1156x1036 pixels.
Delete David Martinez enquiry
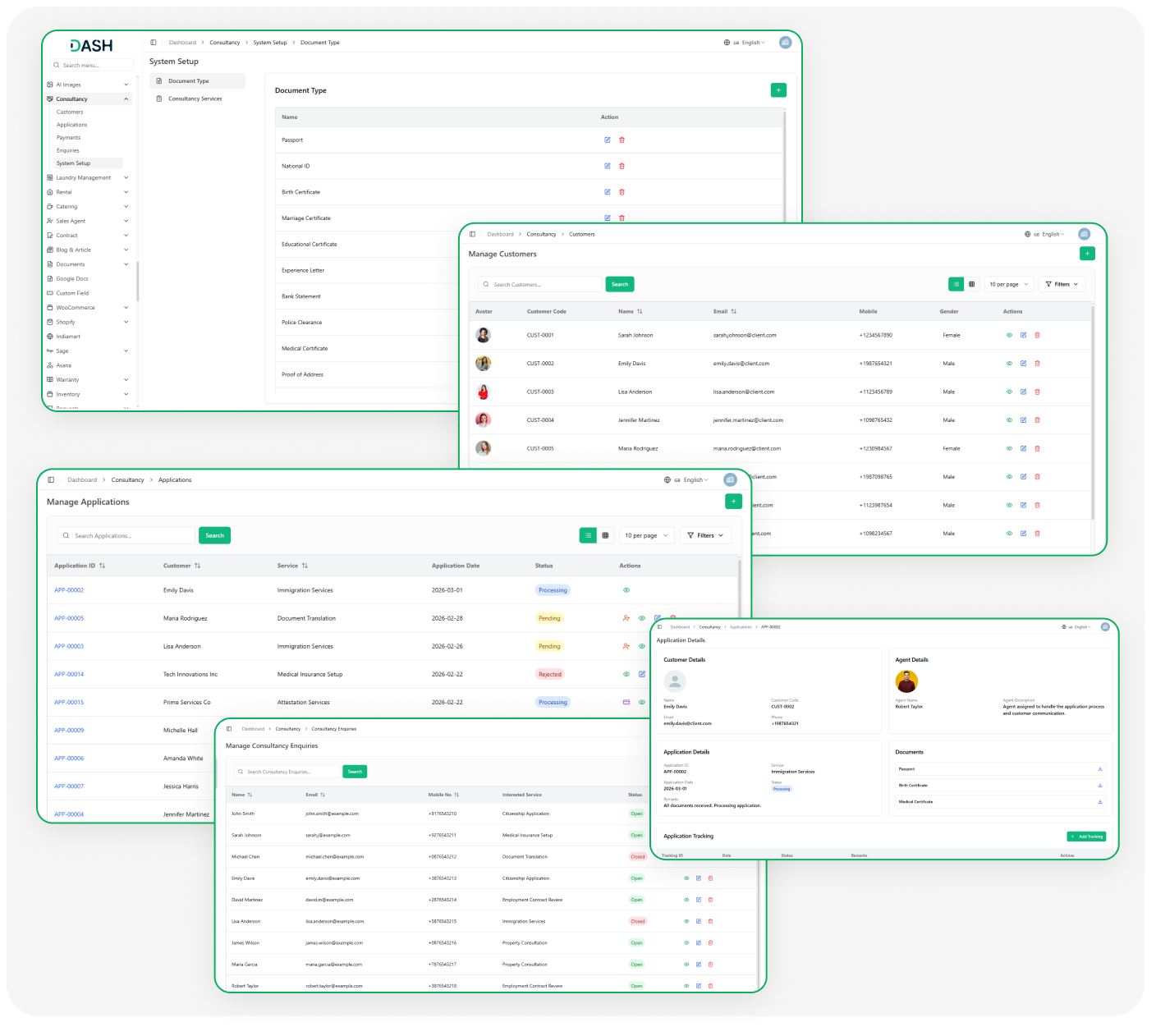pos(710,900)
